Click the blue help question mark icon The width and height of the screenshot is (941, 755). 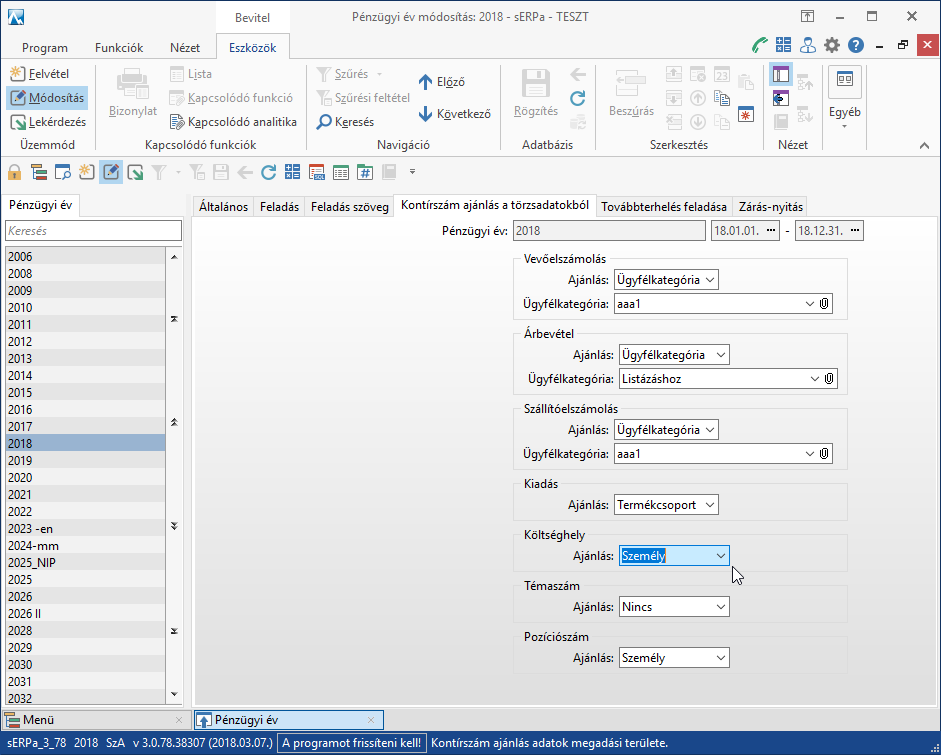point(856,45)
